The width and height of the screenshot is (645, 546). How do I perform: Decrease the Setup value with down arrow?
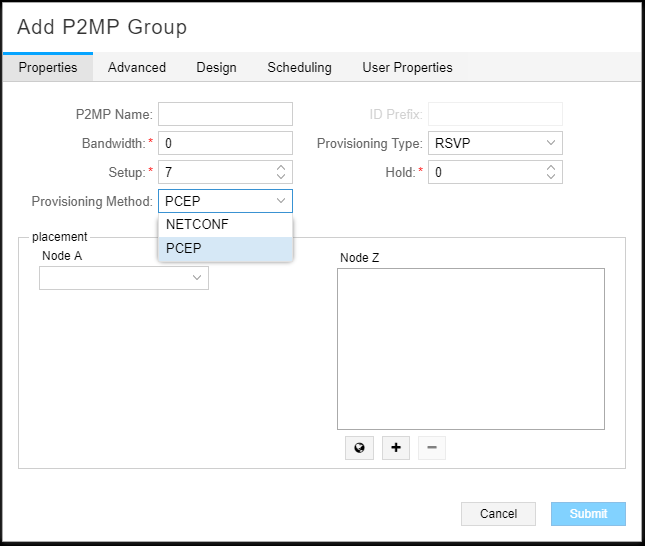pyautogui.click(x=281, y=177)
